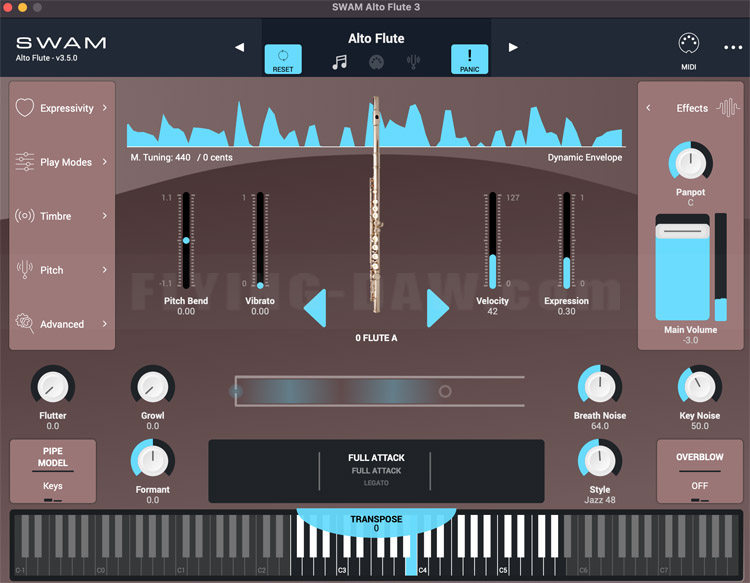The image size is (750, 583).
Task: Click the Pitch Bend slider handle
Action: point(186,240)
